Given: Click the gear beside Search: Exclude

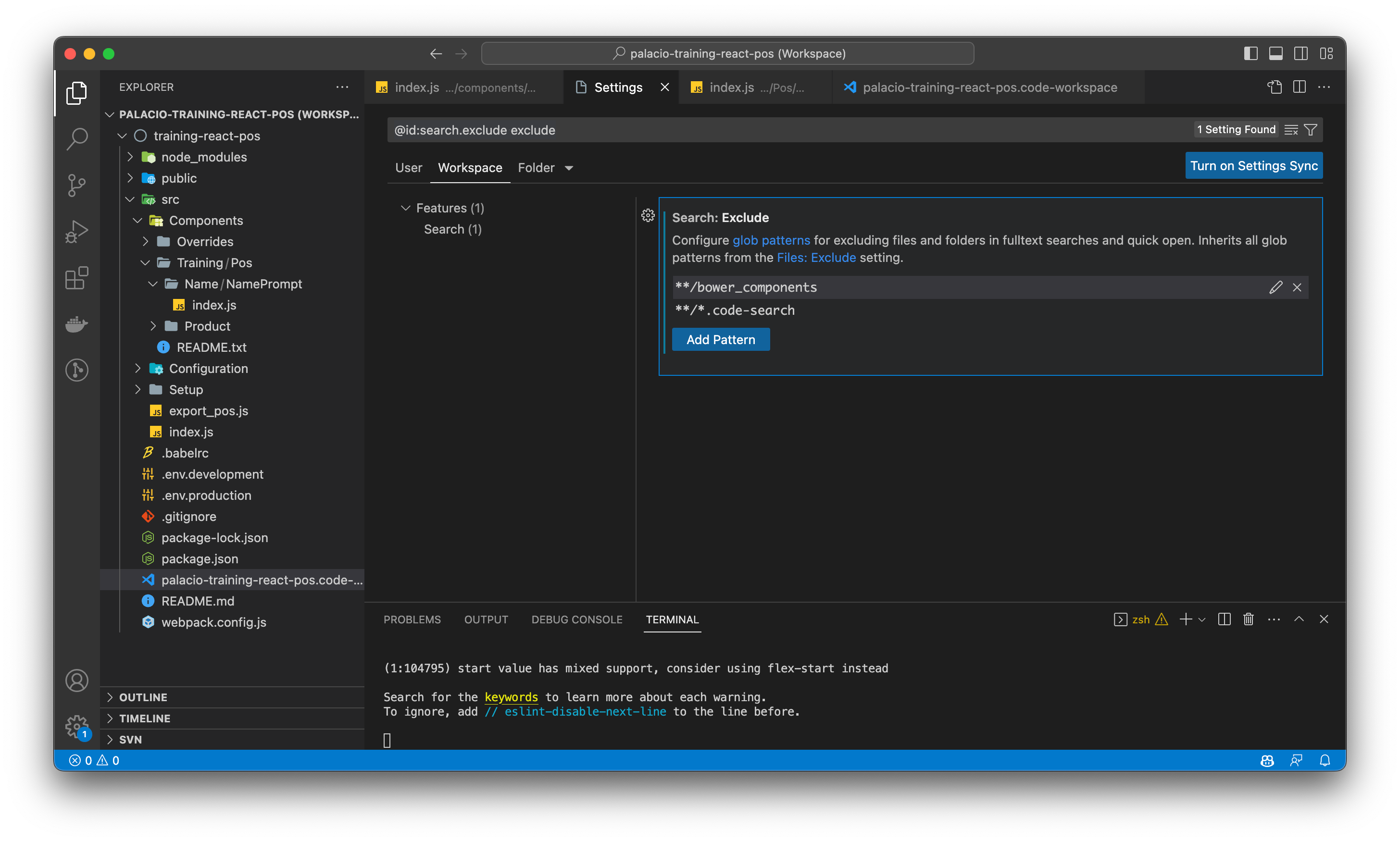Looking at the screenshot, I should point(648,216).
